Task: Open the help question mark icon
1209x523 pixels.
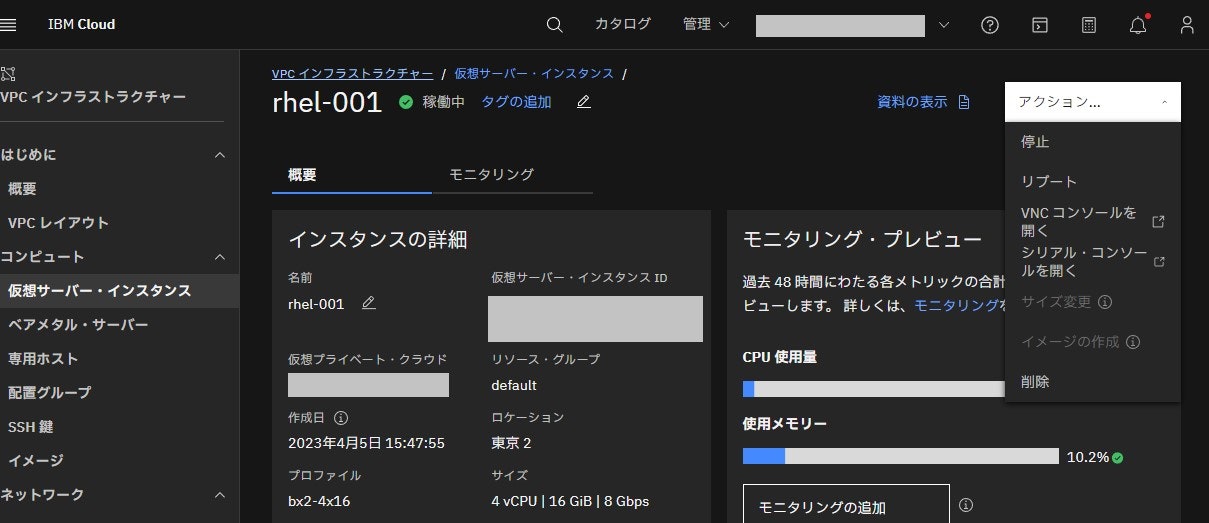Action: (990, 25)
